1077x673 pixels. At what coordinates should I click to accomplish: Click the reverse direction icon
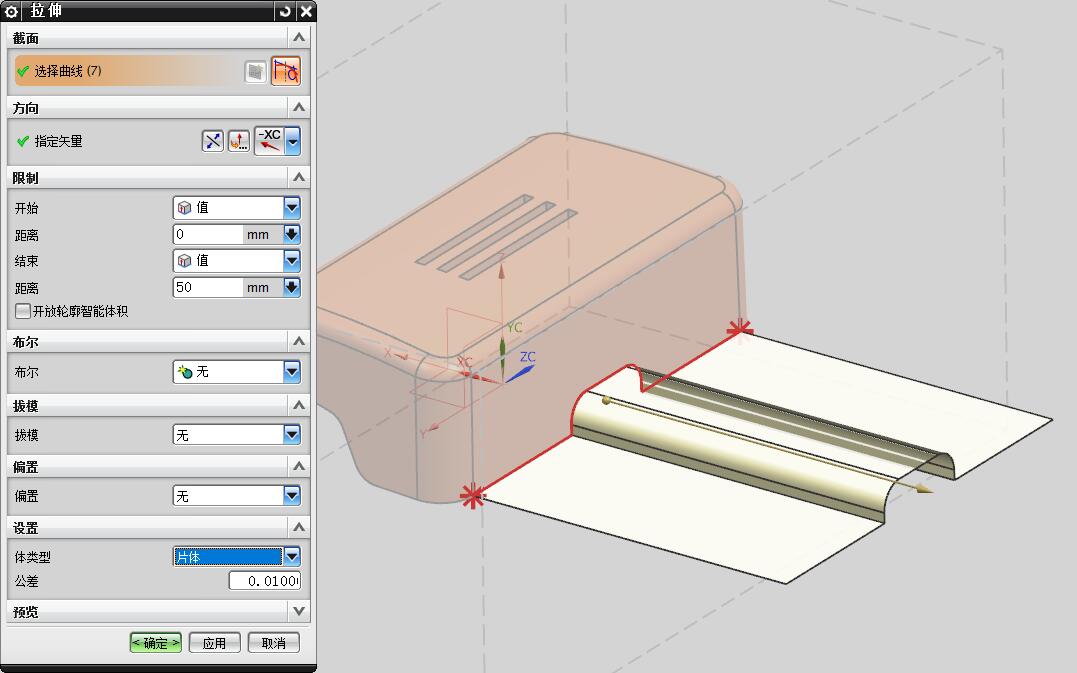point(213,141)
